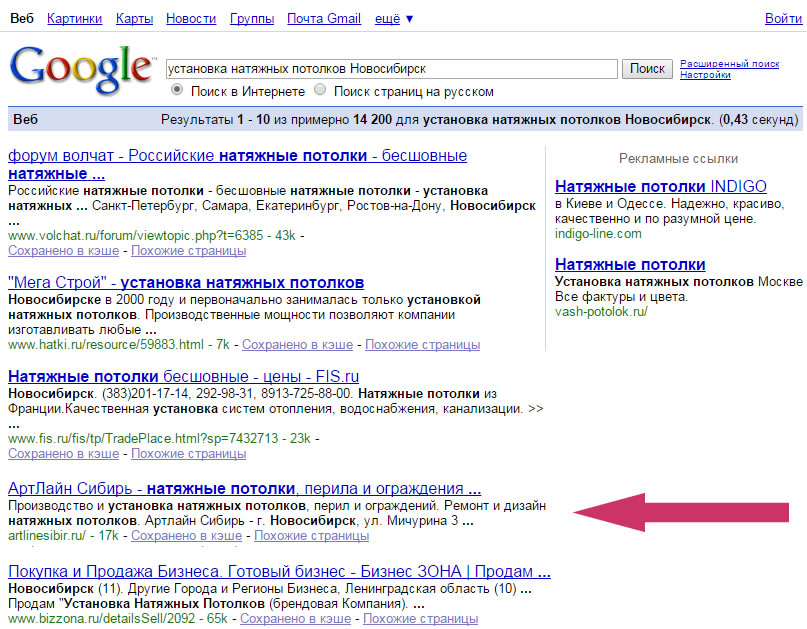The height and width of the screenshot is (629, 807).
Task: Open the vash-potolok.ru 'Натяжные потолки' ad
Action: [630, 265]
